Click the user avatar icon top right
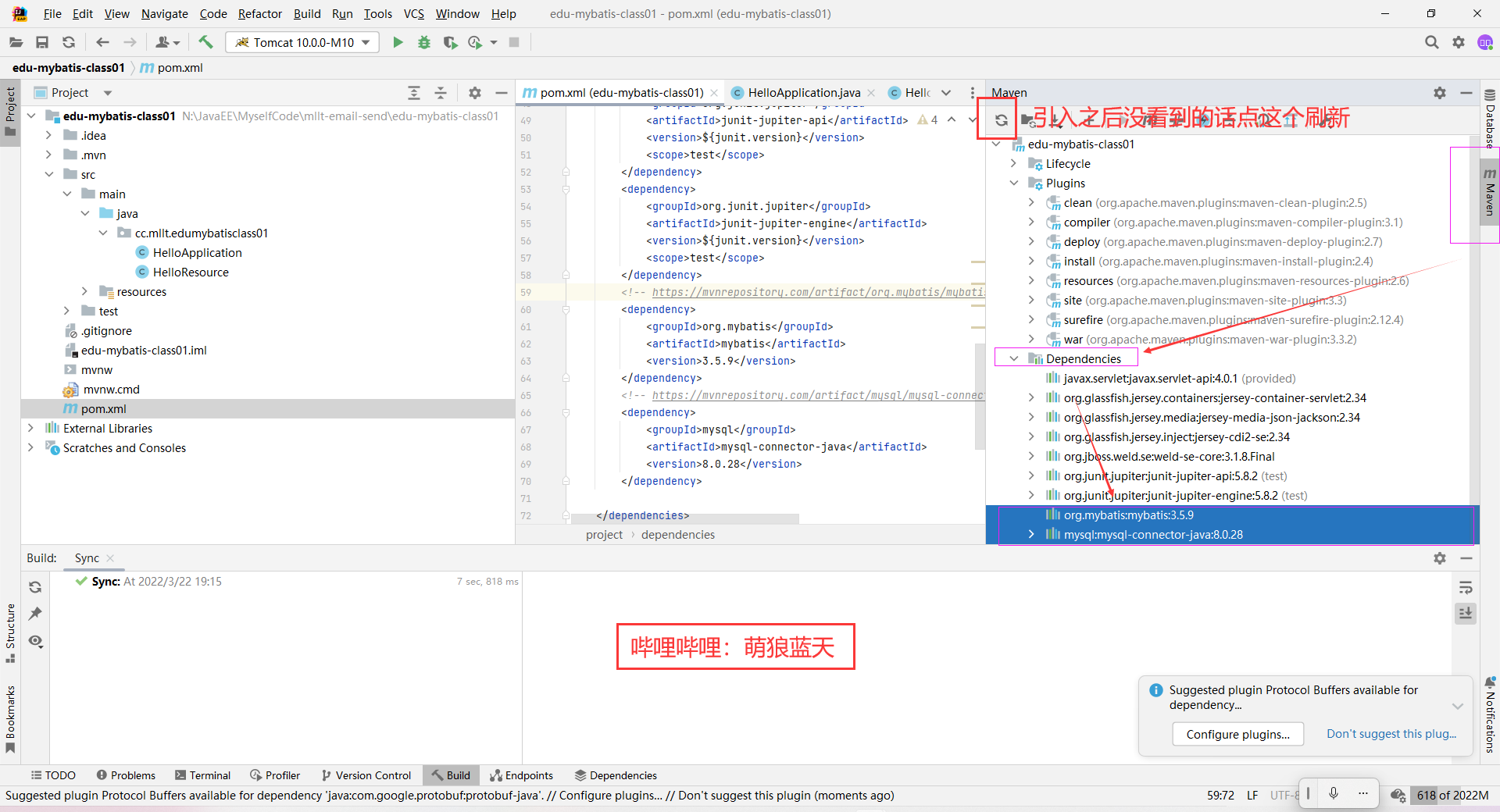 1485,42
